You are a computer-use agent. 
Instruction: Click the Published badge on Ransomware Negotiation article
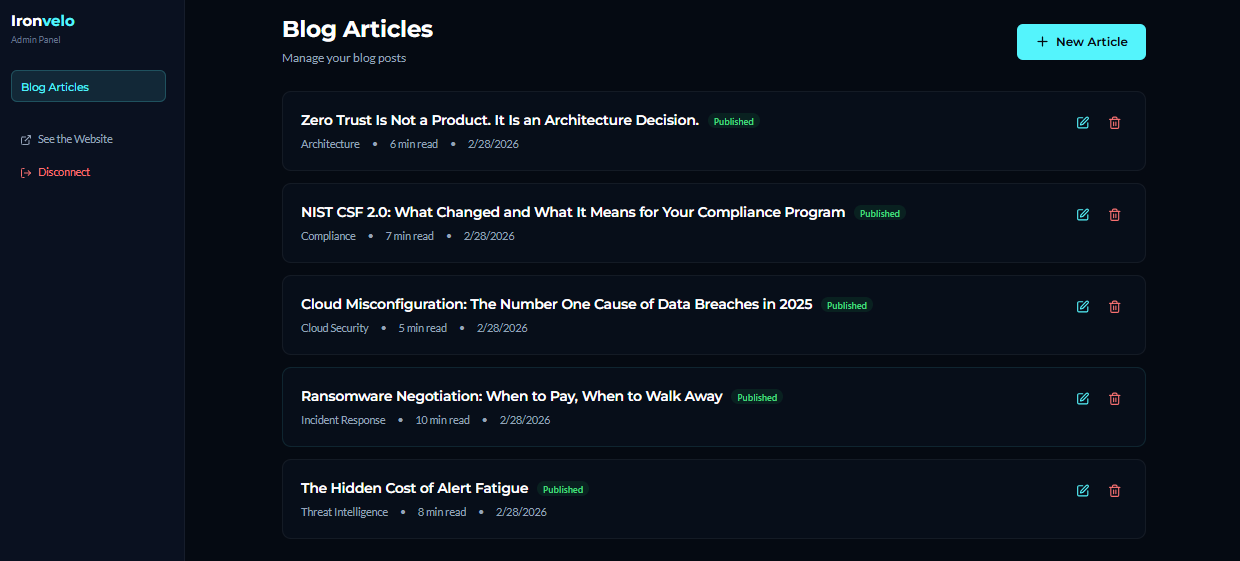click(757, 397)
